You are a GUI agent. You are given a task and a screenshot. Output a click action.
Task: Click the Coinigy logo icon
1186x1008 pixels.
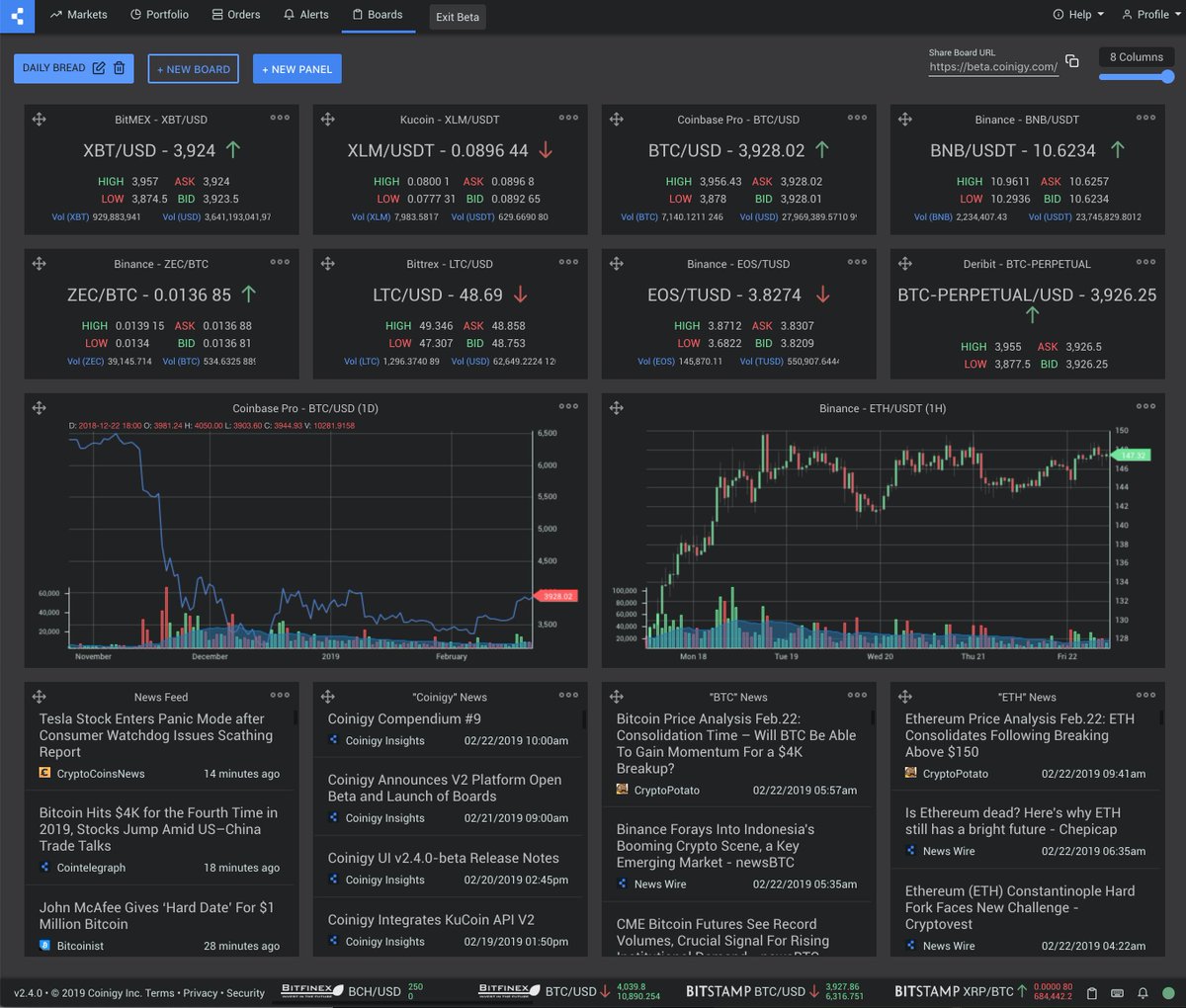tap(17, 15)
